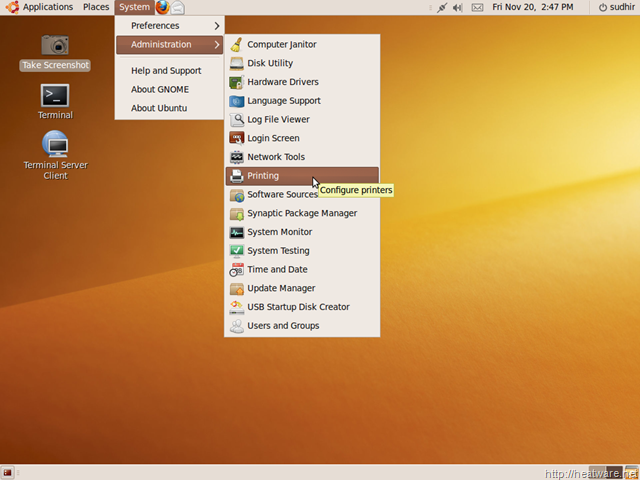Click the show desktop icon bottom-left
Image resolution: width=640 pixels, height=480 pixels.
pos(8,472)
